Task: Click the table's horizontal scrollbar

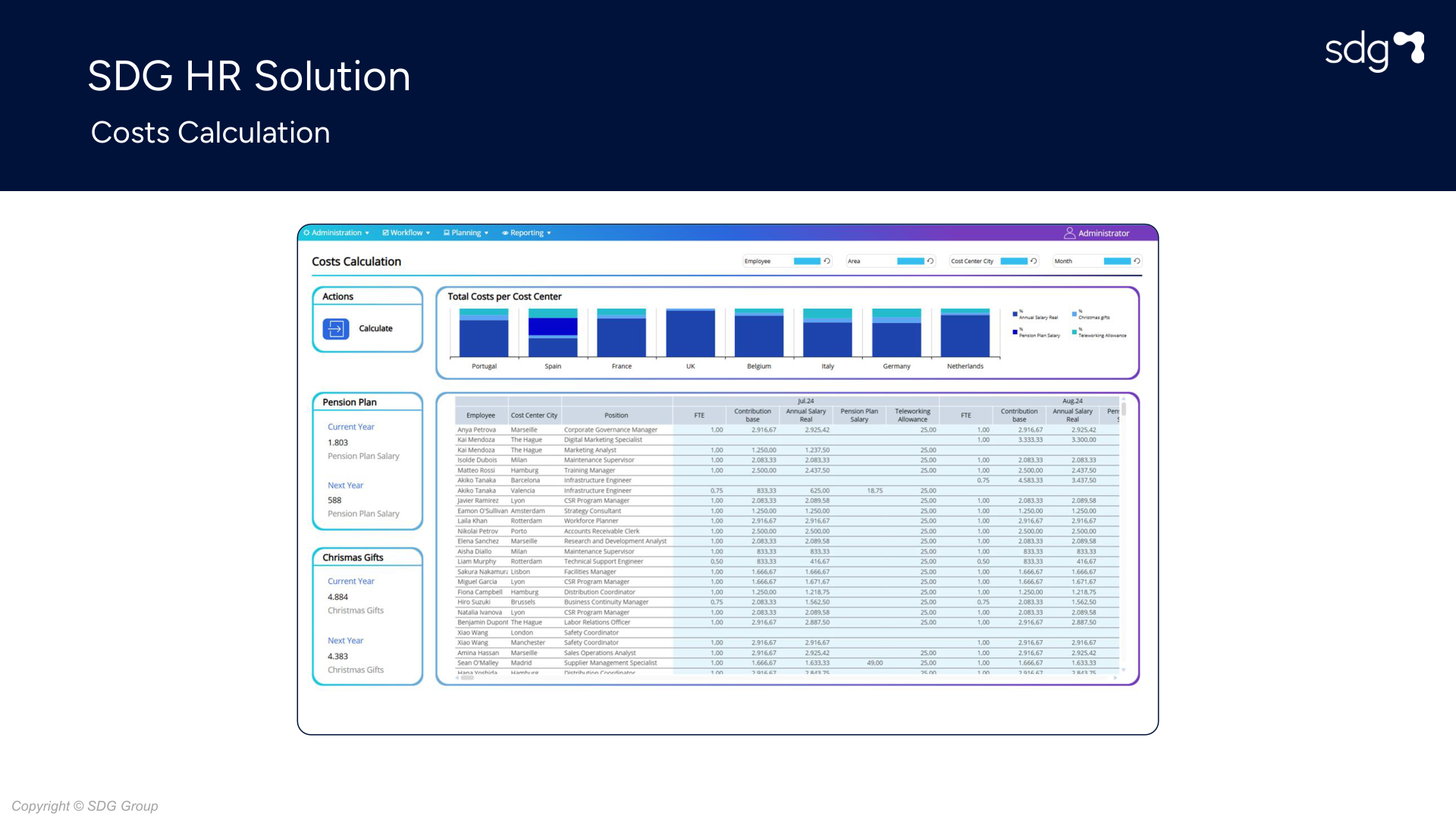Action: click(x=468, y=678)
